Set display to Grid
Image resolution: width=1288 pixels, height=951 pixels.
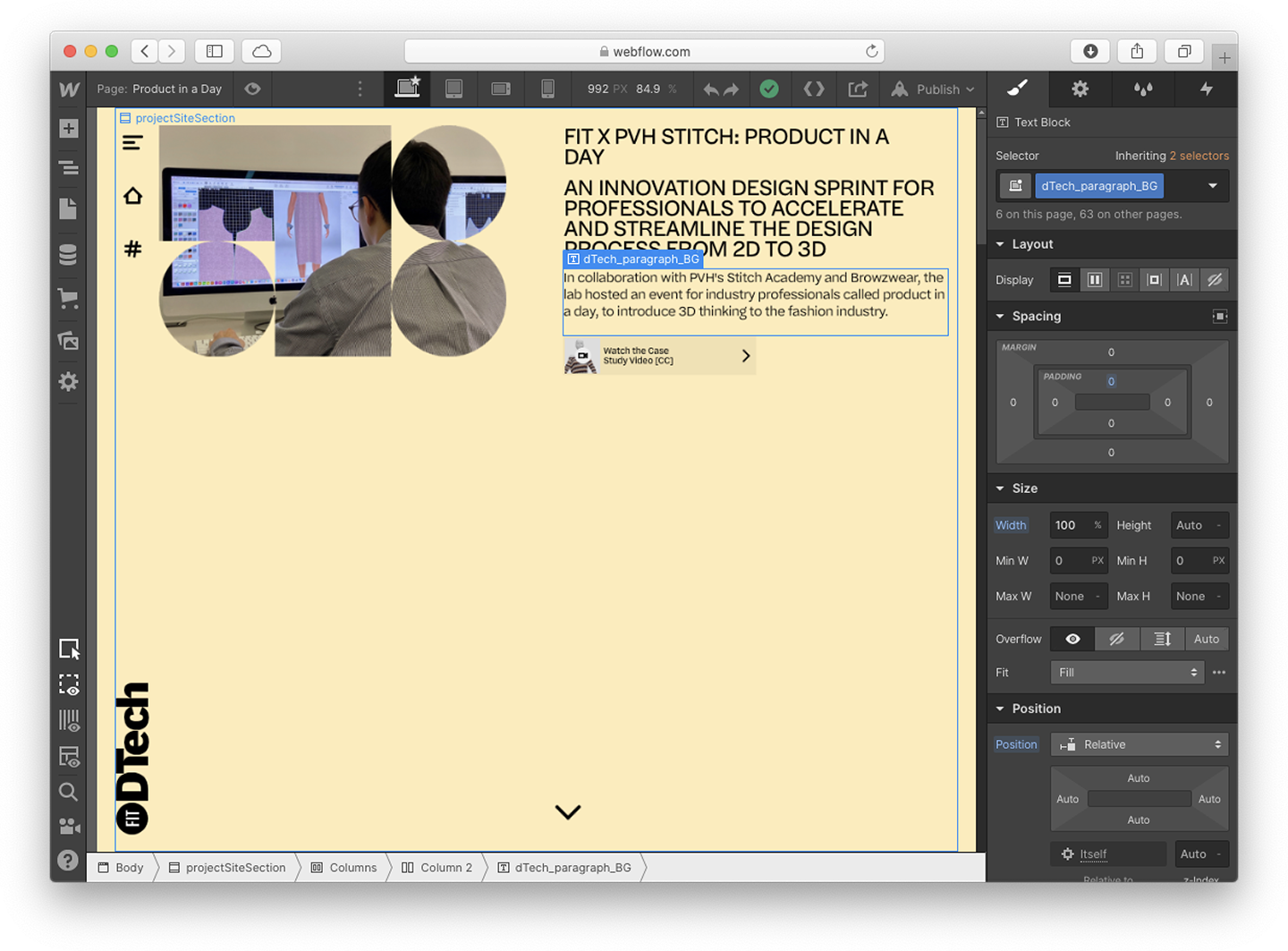pyautogui.click(x=1125, y=280)
